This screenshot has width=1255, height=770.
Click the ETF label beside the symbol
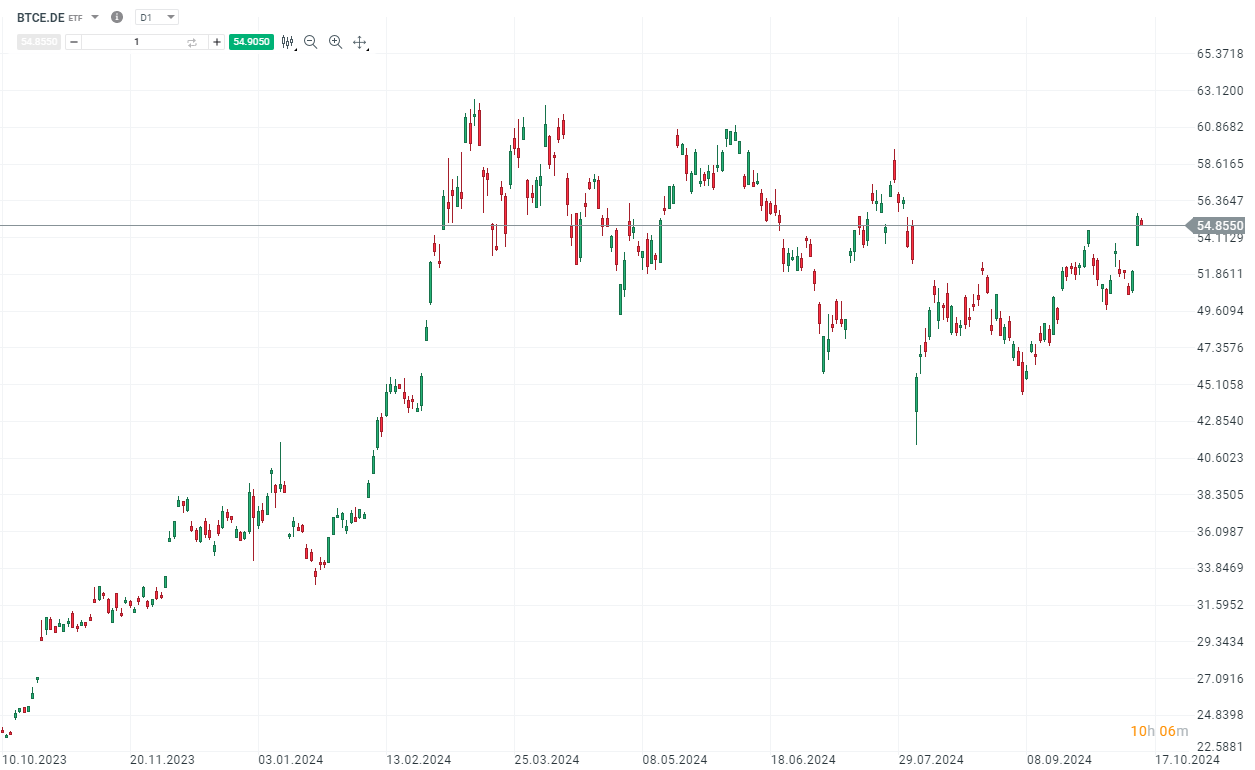point(76,18)
